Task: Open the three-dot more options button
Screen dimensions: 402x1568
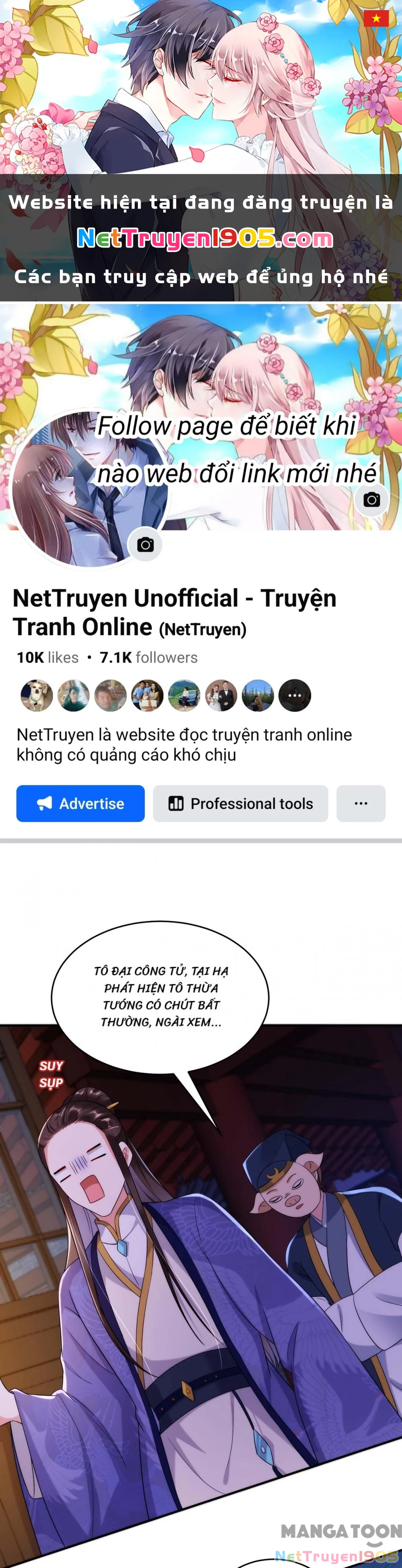Action: [x=361, y=803]
